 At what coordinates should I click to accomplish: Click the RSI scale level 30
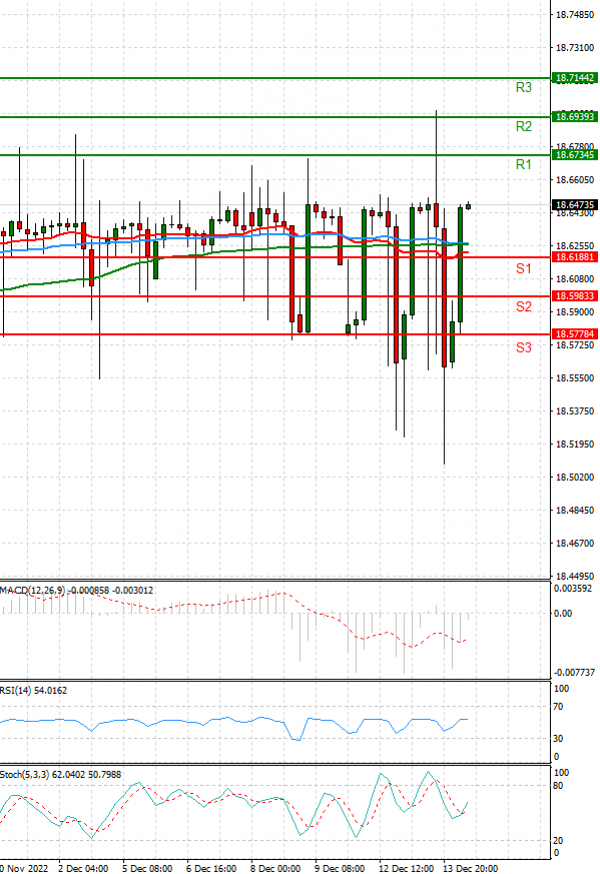pyautogui.click(x=558, y=739)
